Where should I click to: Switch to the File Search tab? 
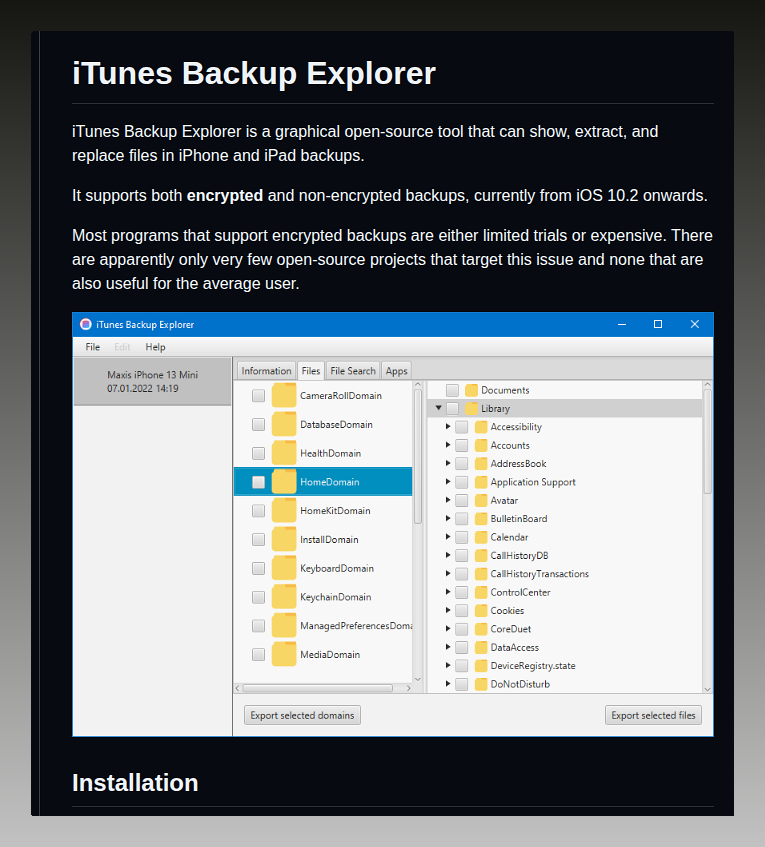pyautogui.click(x=353, y=371)
